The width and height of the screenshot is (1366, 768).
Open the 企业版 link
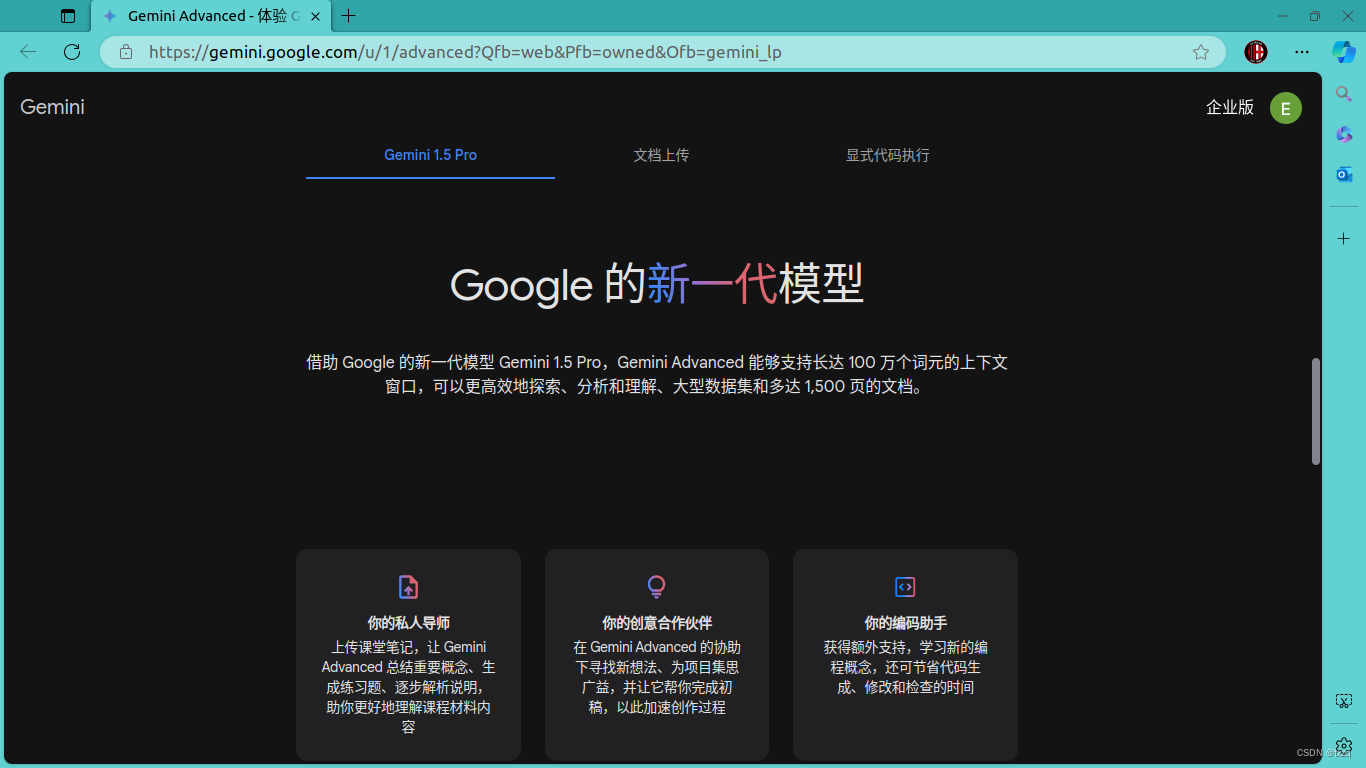point(1230,107)
